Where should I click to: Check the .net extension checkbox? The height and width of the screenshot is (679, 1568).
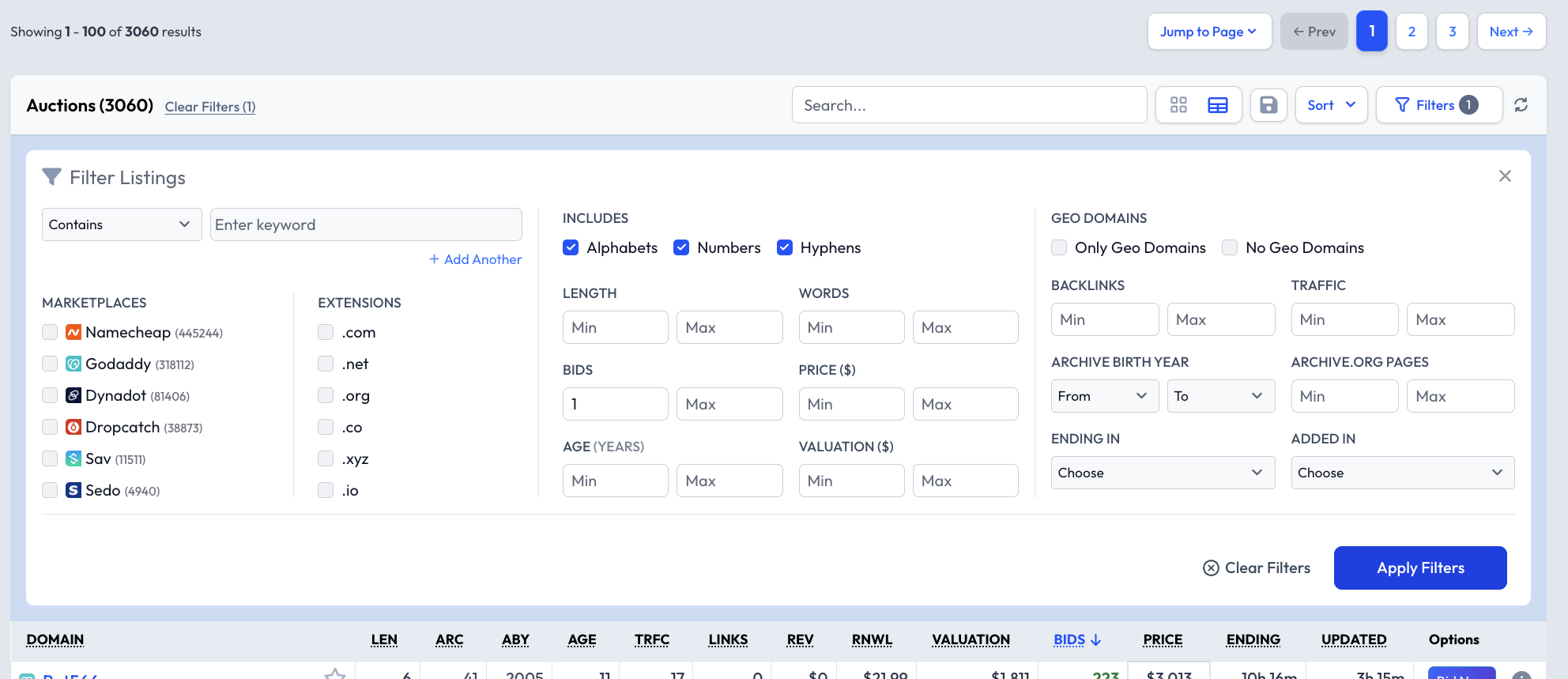pos(326,364)
